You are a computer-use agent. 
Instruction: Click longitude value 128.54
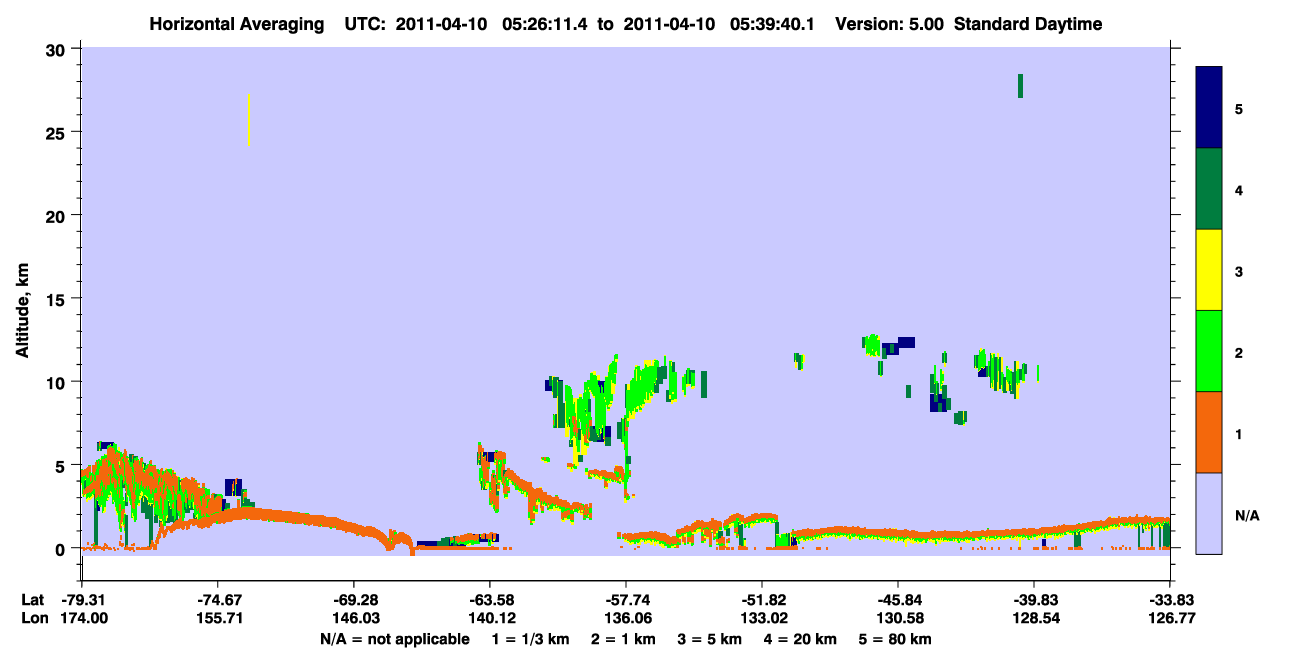pos(1034,618)
